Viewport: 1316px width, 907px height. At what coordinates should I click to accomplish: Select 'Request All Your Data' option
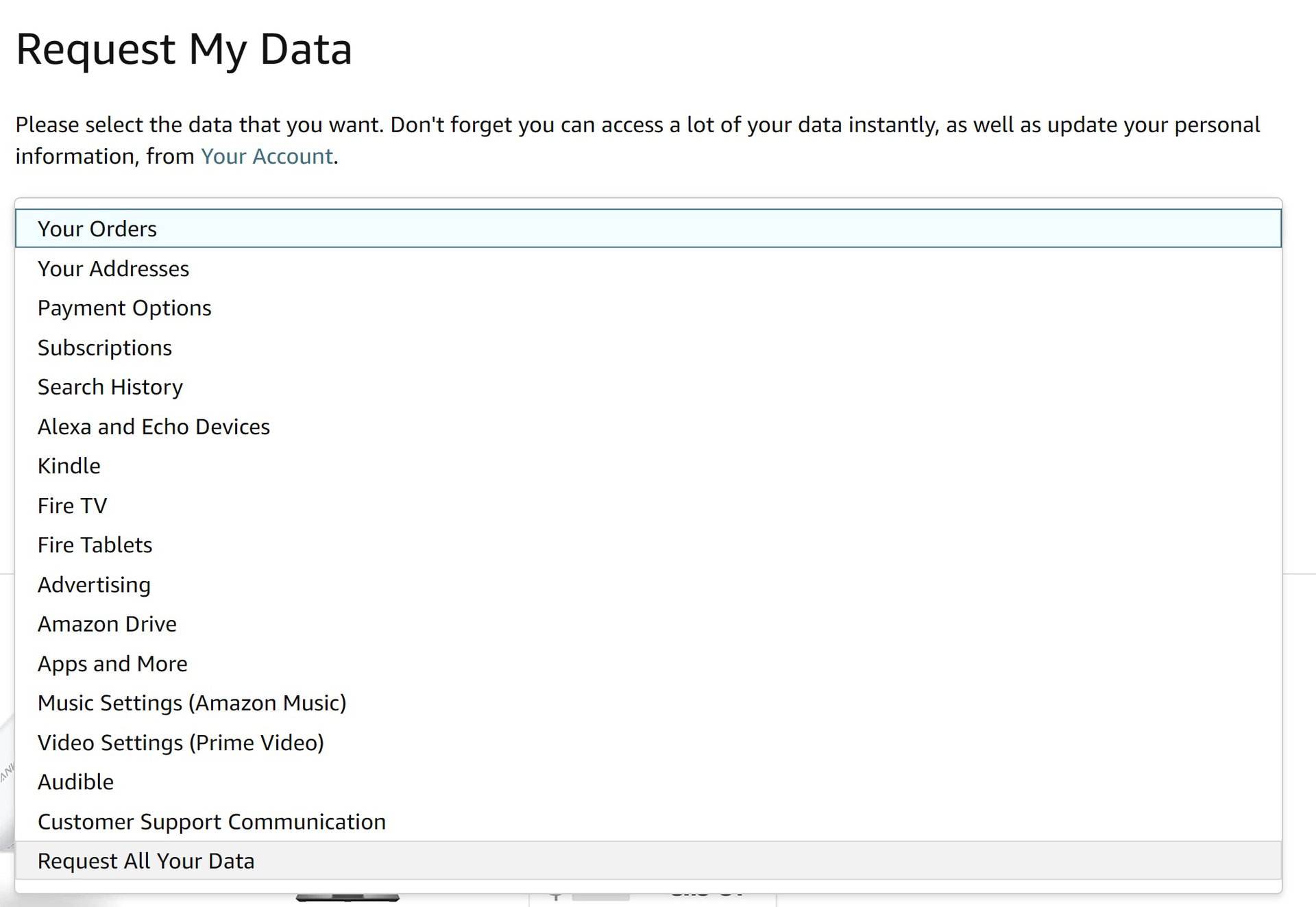(x=648, y=860)
